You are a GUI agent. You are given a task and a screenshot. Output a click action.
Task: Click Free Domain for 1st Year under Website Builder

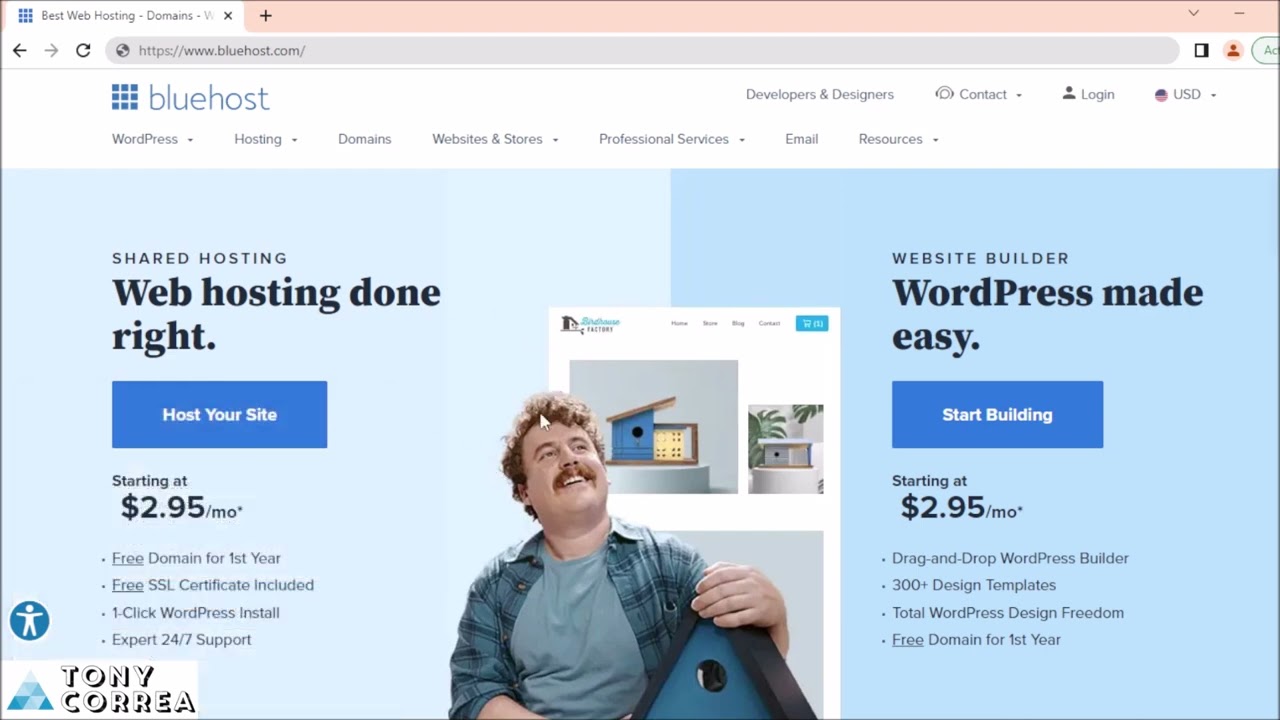point(976,639)
